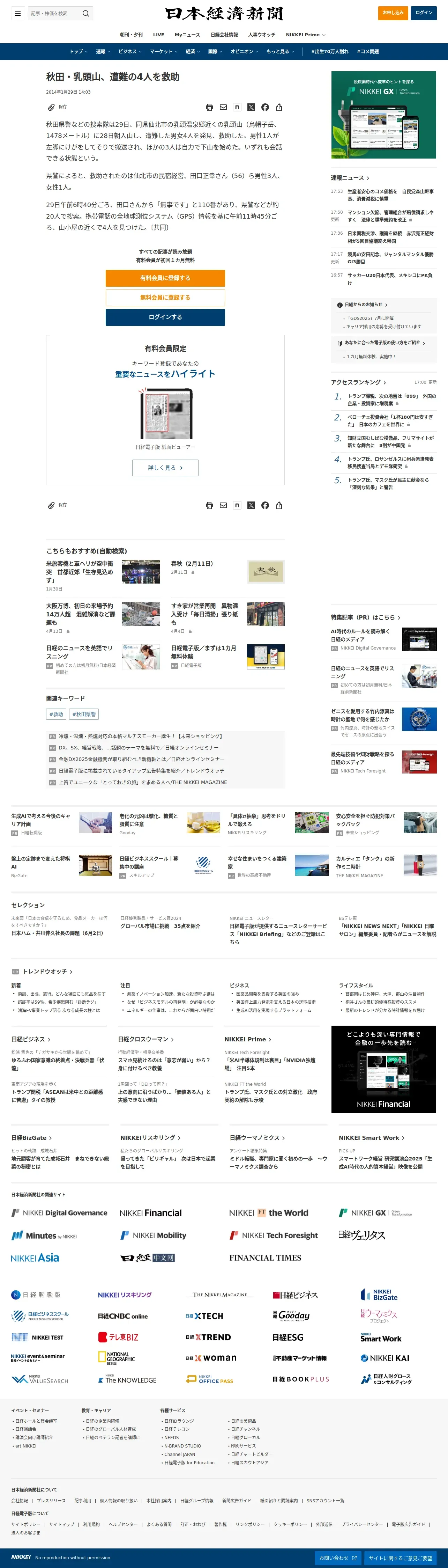Open #コメ問題 topic link
448x1568 pixels.
pyautogui.click(x=368, y=52)
